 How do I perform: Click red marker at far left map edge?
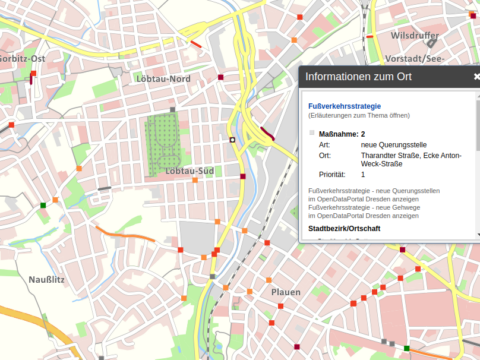click(x=11, y=125)
